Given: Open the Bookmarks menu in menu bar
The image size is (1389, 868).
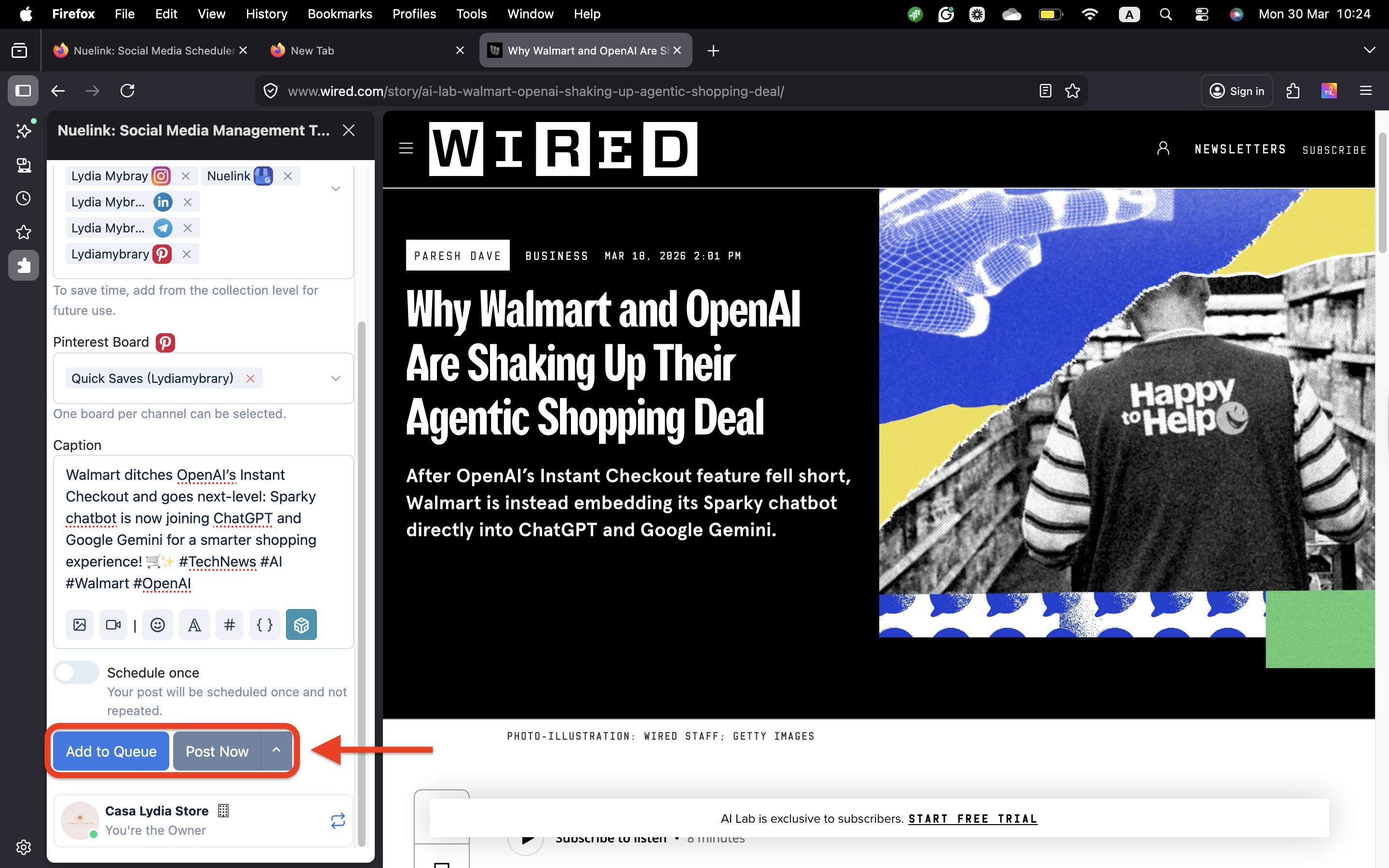Looking at the screenshot, I should (339, 14).
